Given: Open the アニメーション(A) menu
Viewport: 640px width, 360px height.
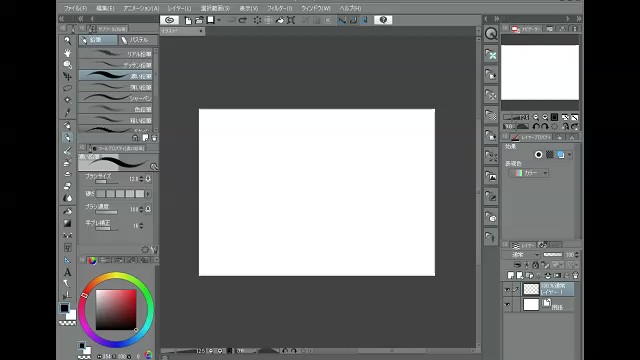Looking at the screenshot, I should (141, 8).
